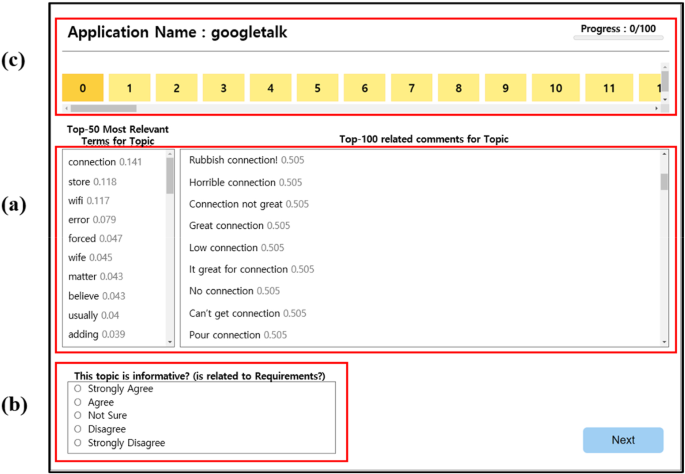Click the horizontal scrollbar thumb under topic tiles
Viewport: 685px width, 474px height.
tap(104, 108)
